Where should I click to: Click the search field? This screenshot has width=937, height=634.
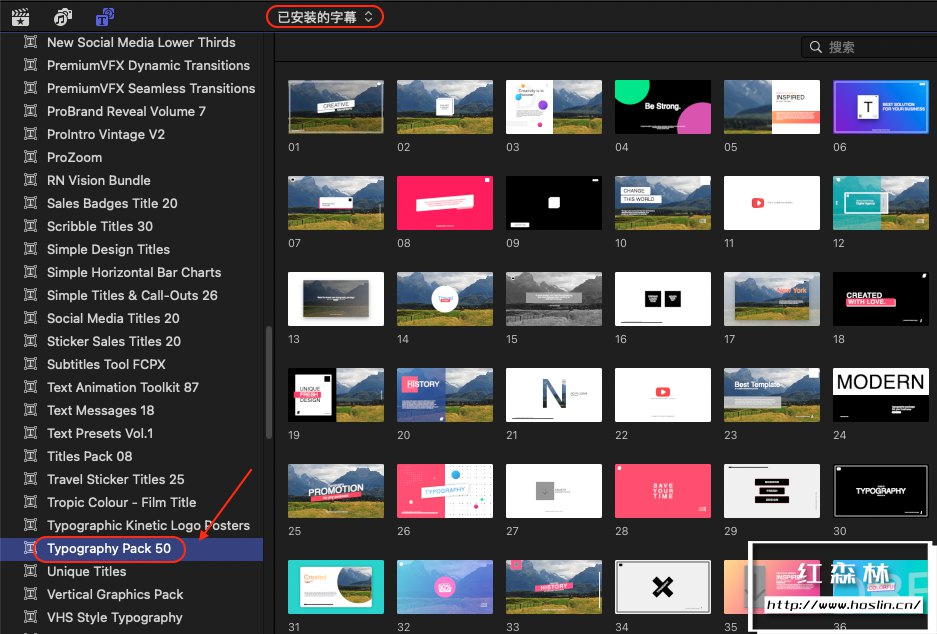869,47
